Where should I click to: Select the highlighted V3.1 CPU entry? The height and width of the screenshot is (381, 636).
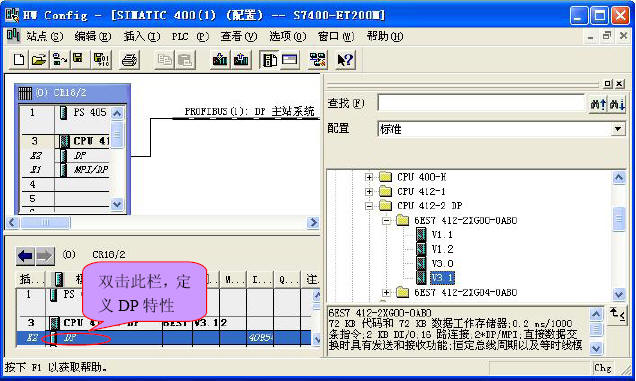(442, 278)
